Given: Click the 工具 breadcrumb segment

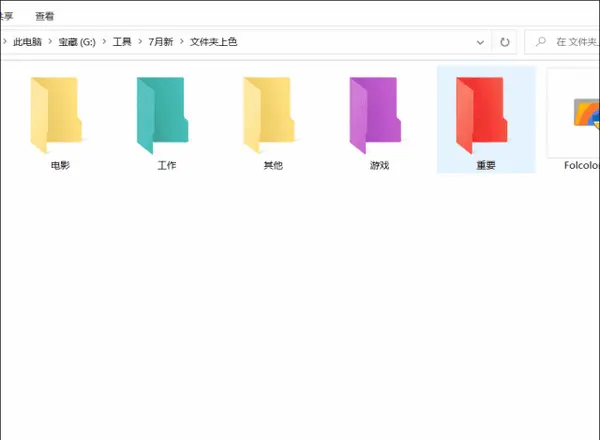Looking at the screenshot, I should click(121, 42).
